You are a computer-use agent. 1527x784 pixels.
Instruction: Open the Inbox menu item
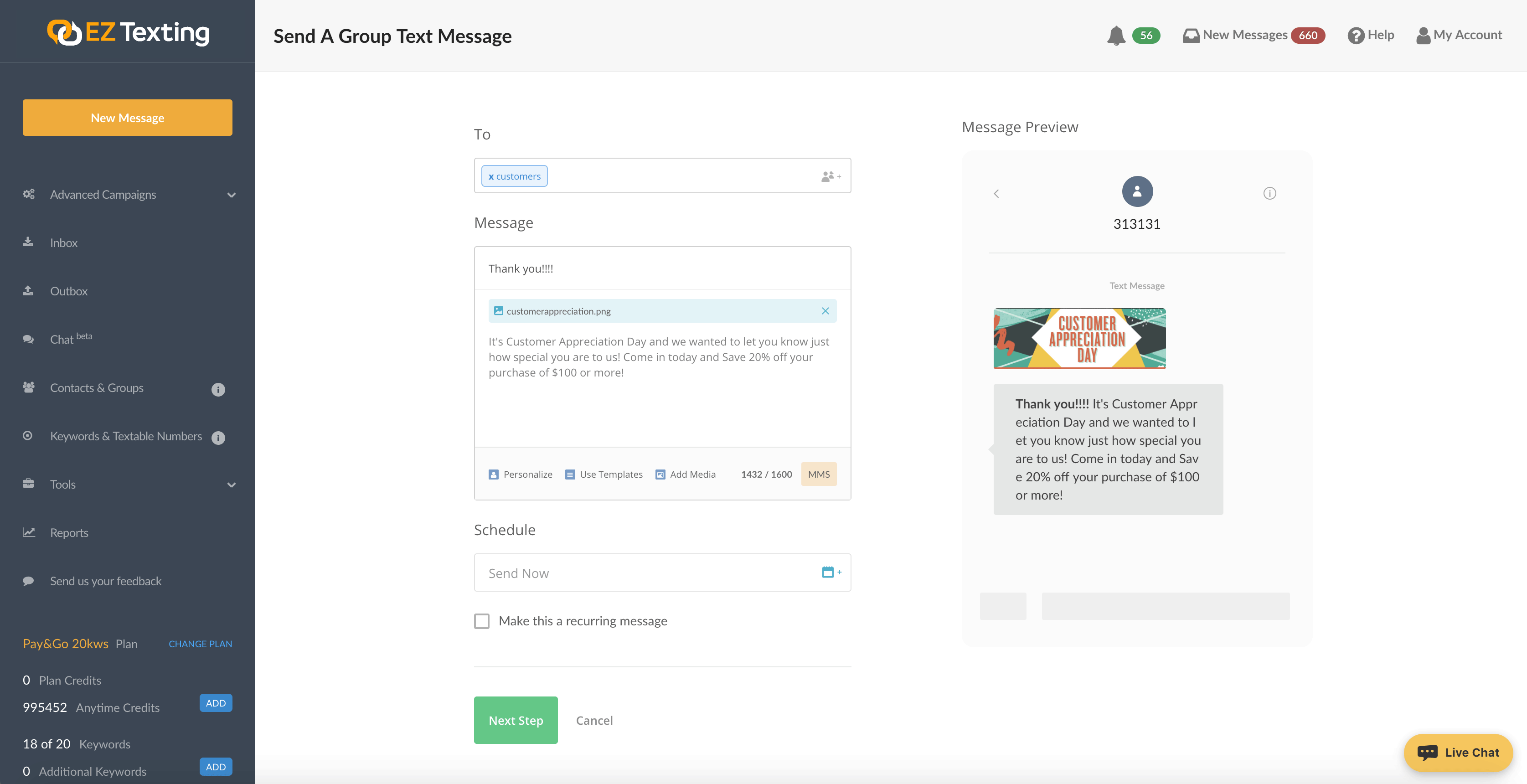tap(63, 243)
